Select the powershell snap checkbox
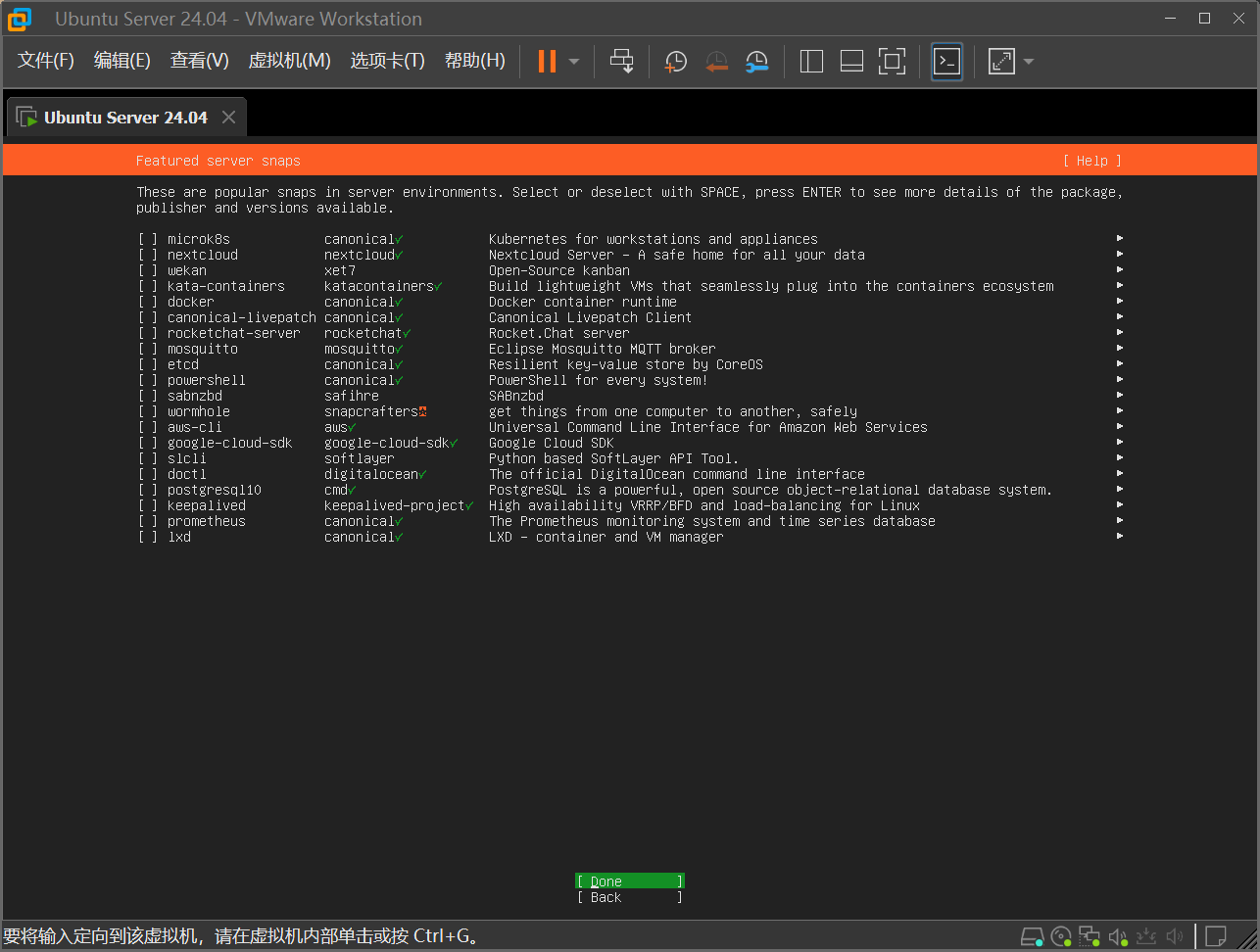Viewport: 1260px width, 952px height. click(148, 380)
